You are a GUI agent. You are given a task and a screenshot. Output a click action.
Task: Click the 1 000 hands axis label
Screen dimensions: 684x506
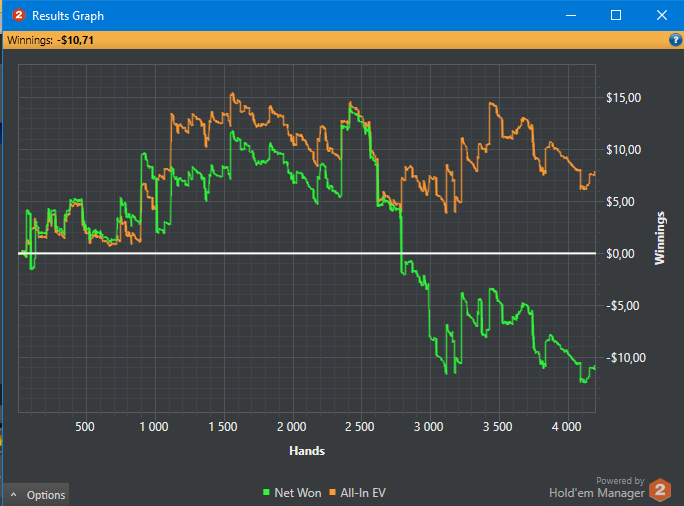click(154, 427)
